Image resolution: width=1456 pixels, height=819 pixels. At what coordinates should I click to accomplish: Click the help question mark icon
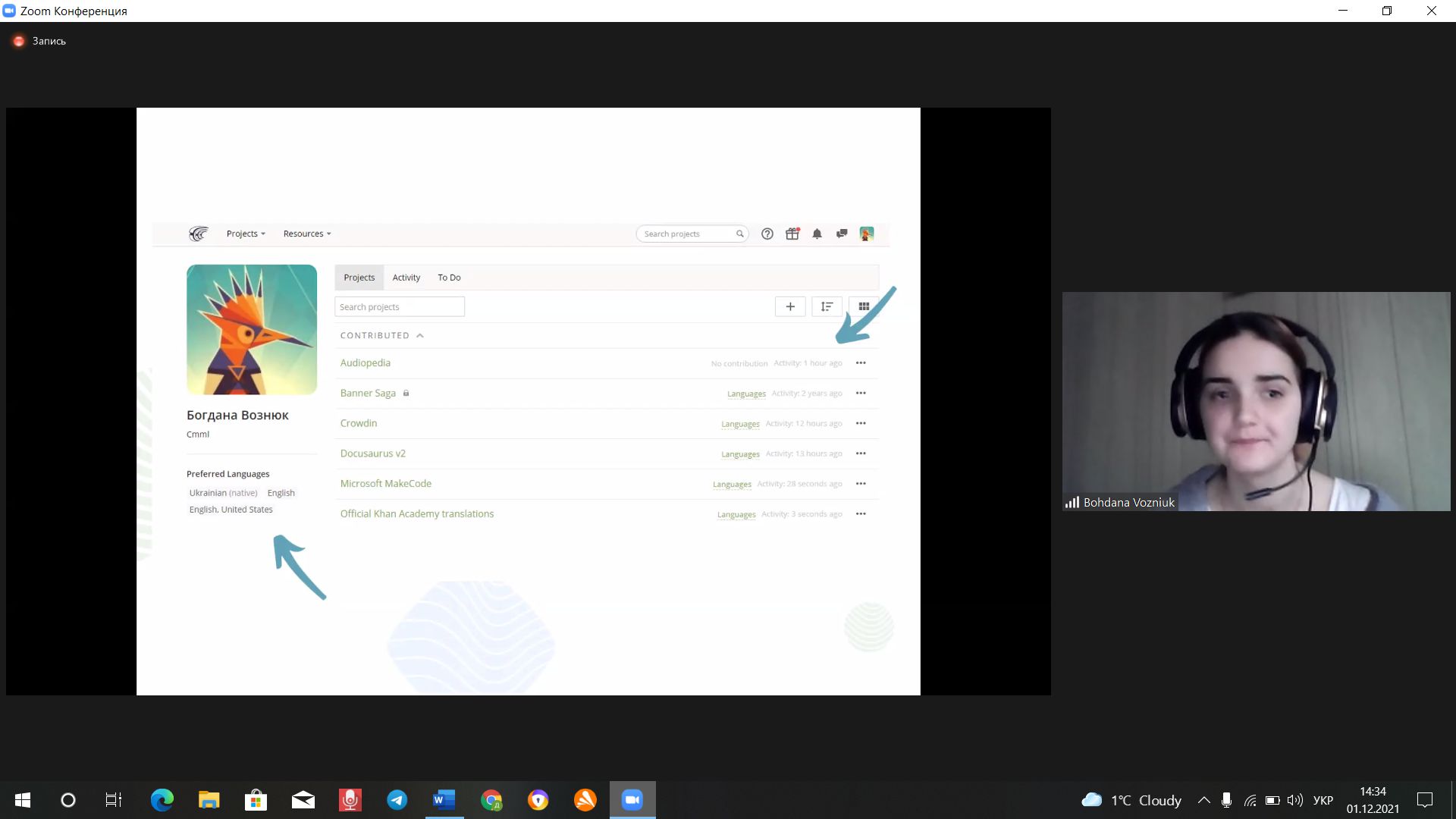tap(767, 233)
